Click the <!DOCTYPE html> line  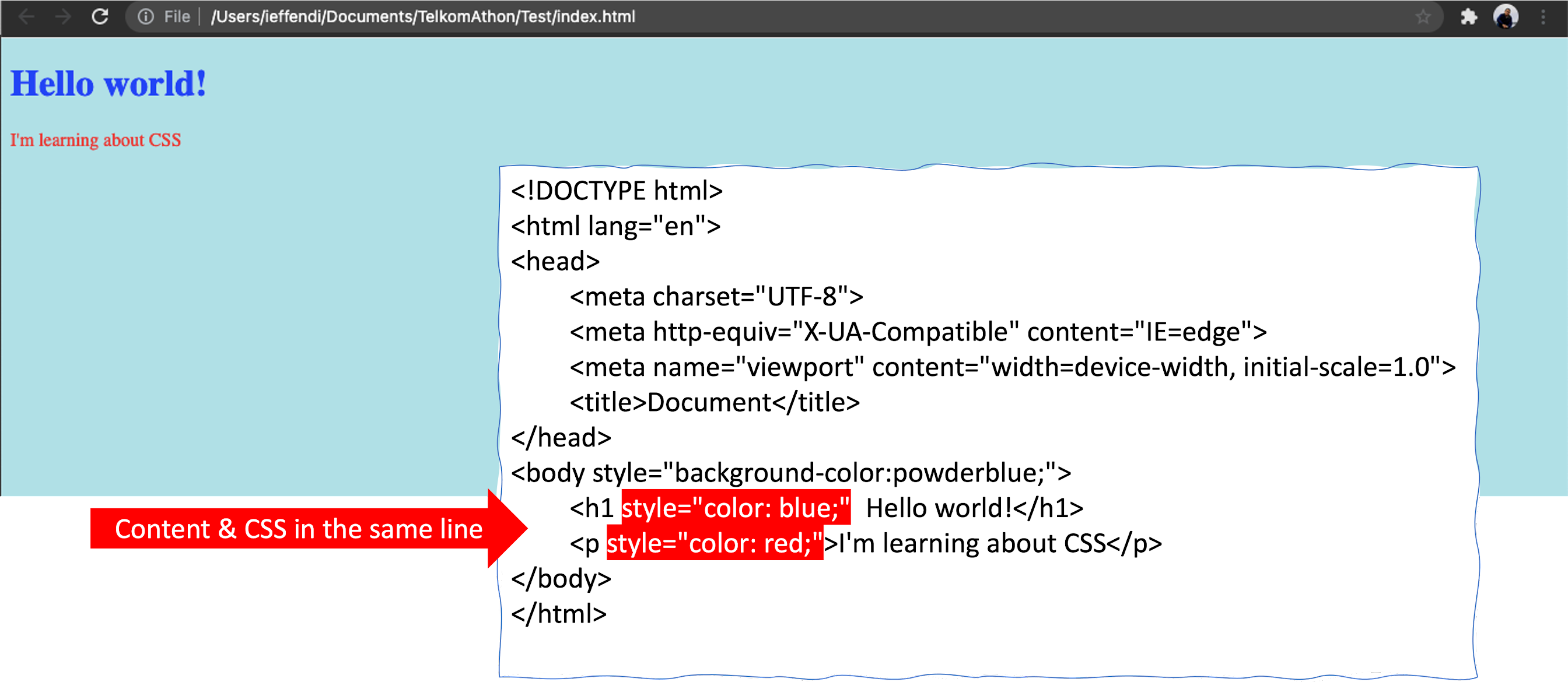click(x=617, y=191)
